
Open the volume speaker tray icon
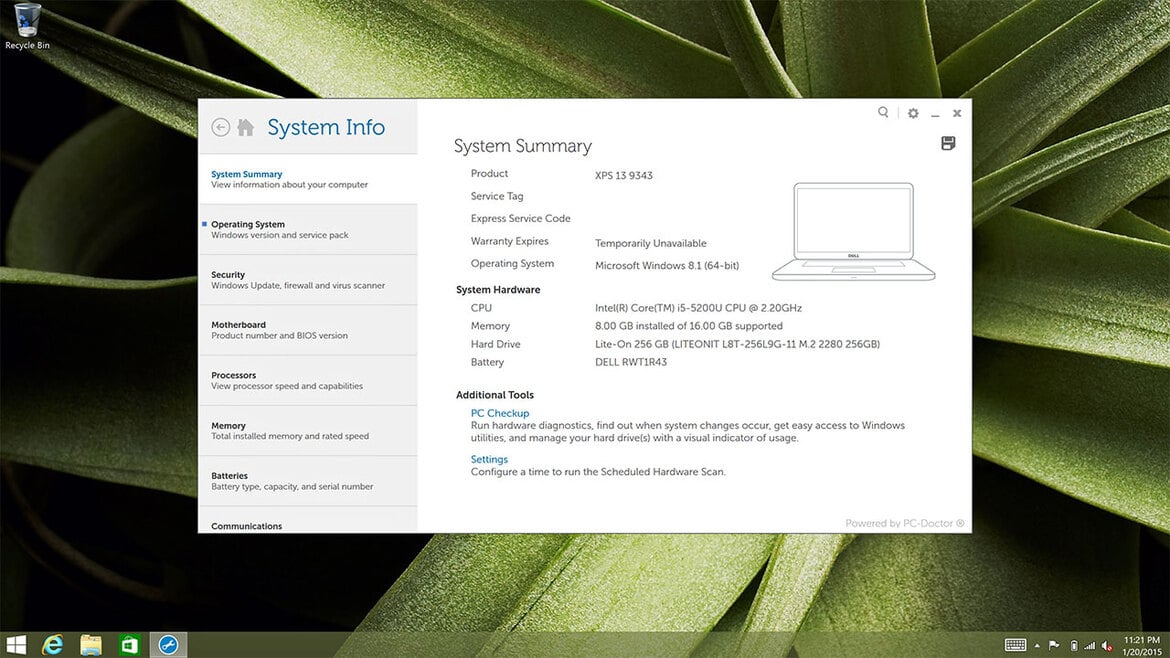click(x=1107, y=645)
